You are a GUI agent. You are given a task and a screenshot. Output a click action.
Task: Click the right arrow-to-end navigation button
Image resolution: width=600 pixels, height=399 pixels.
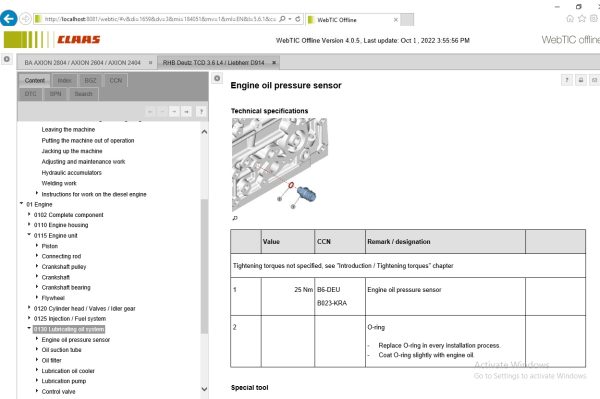point(186,112)
